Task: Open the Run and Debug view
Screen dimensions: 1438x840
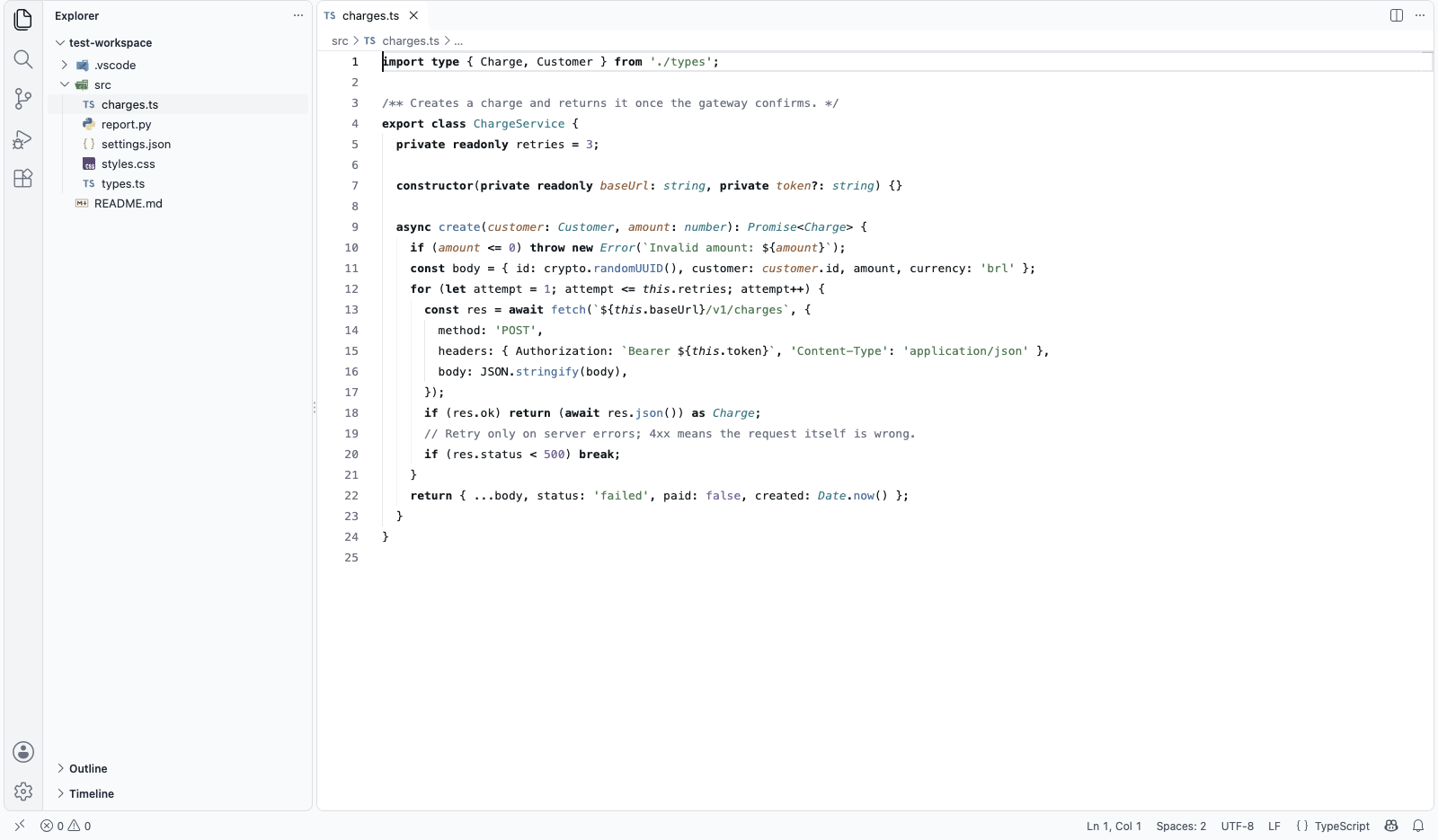Action: pyautogui.click(x=23, y=138)
